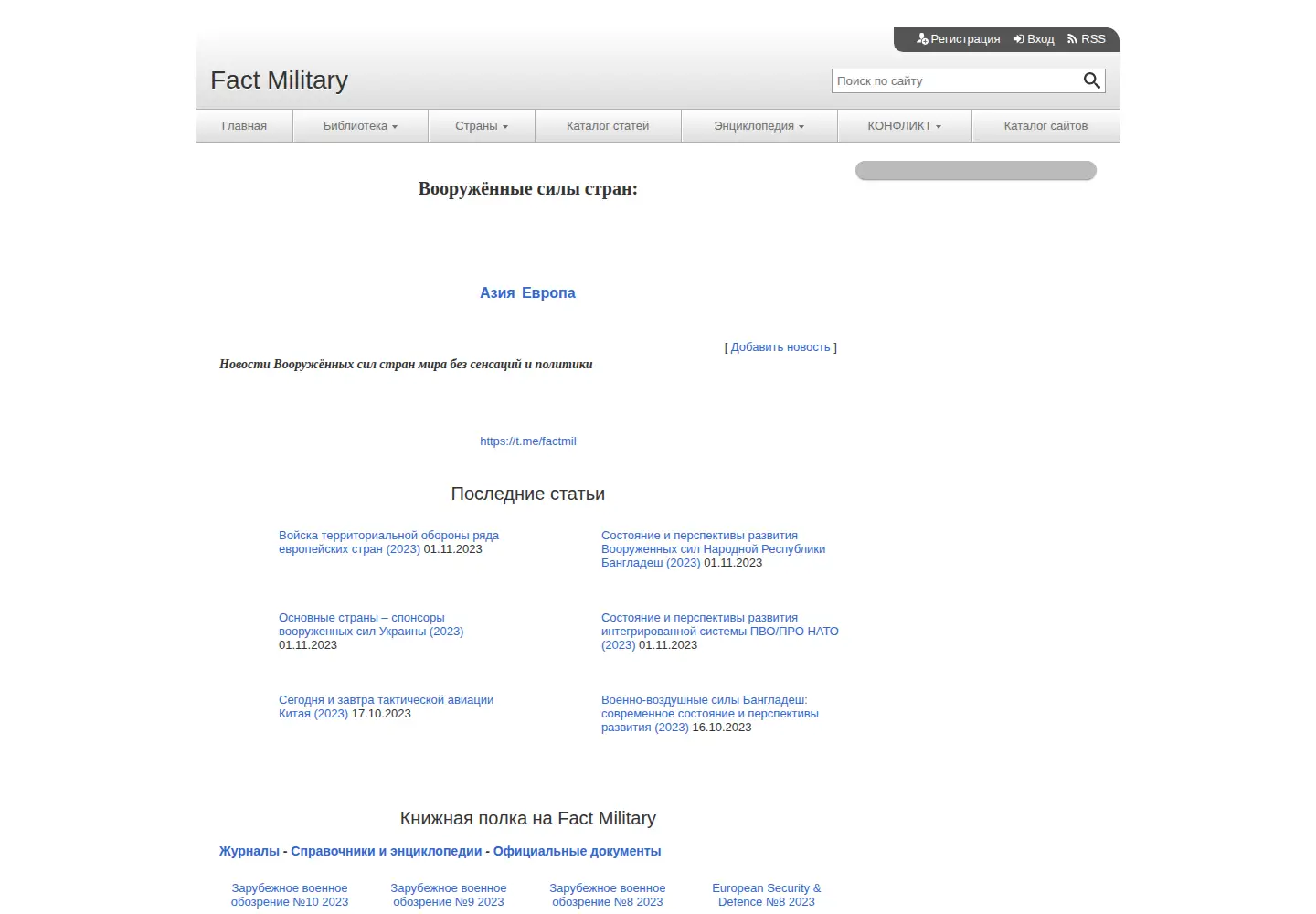The image size is (1316, 914).
Task: Go to Главная menu item
Action: pyautogui.click(x=244, y=126)
